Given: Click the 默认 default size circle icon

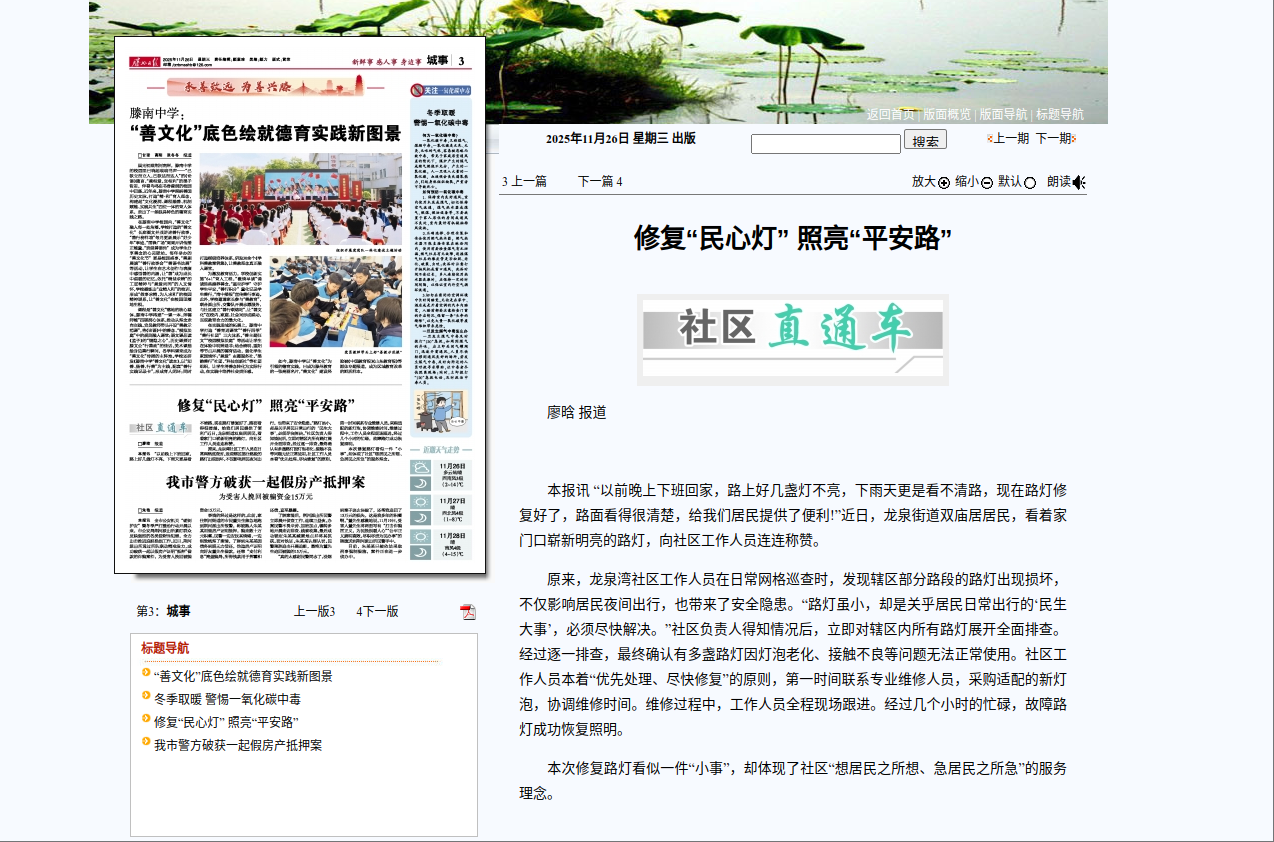Looking at the screenshot, I should point(1030,182).
